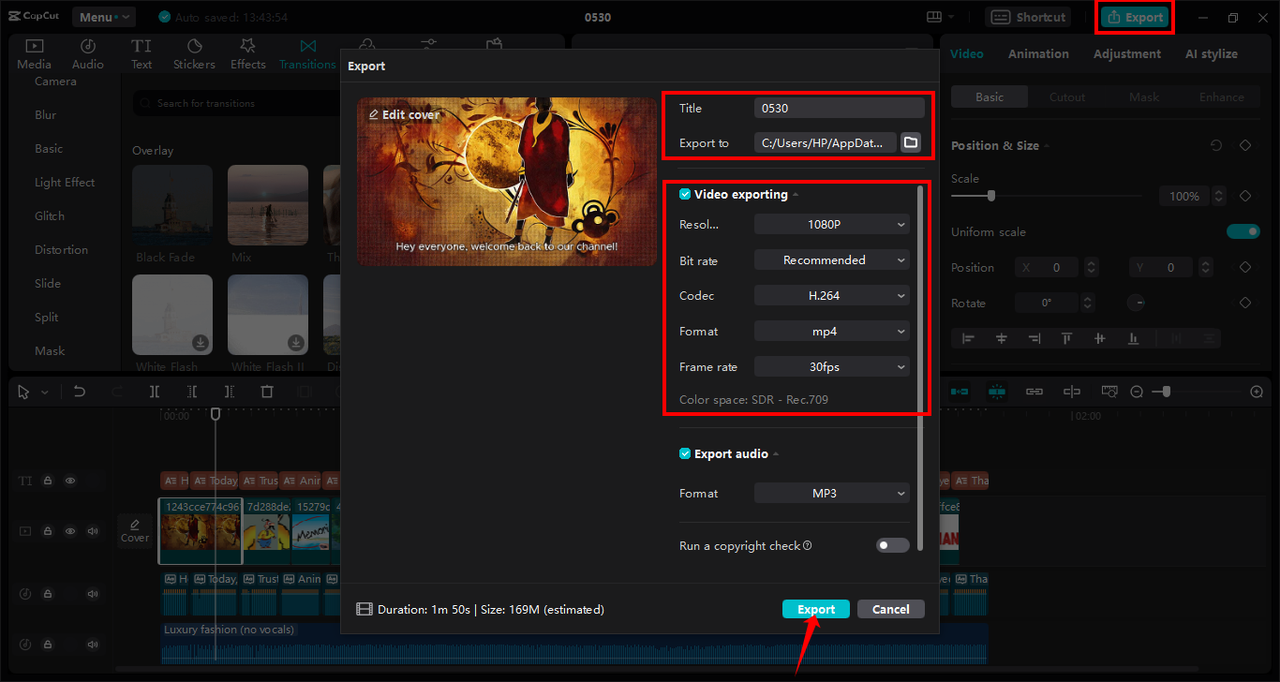
Task: Click the Cover pencil button on timeline
Action: (135, 531)
